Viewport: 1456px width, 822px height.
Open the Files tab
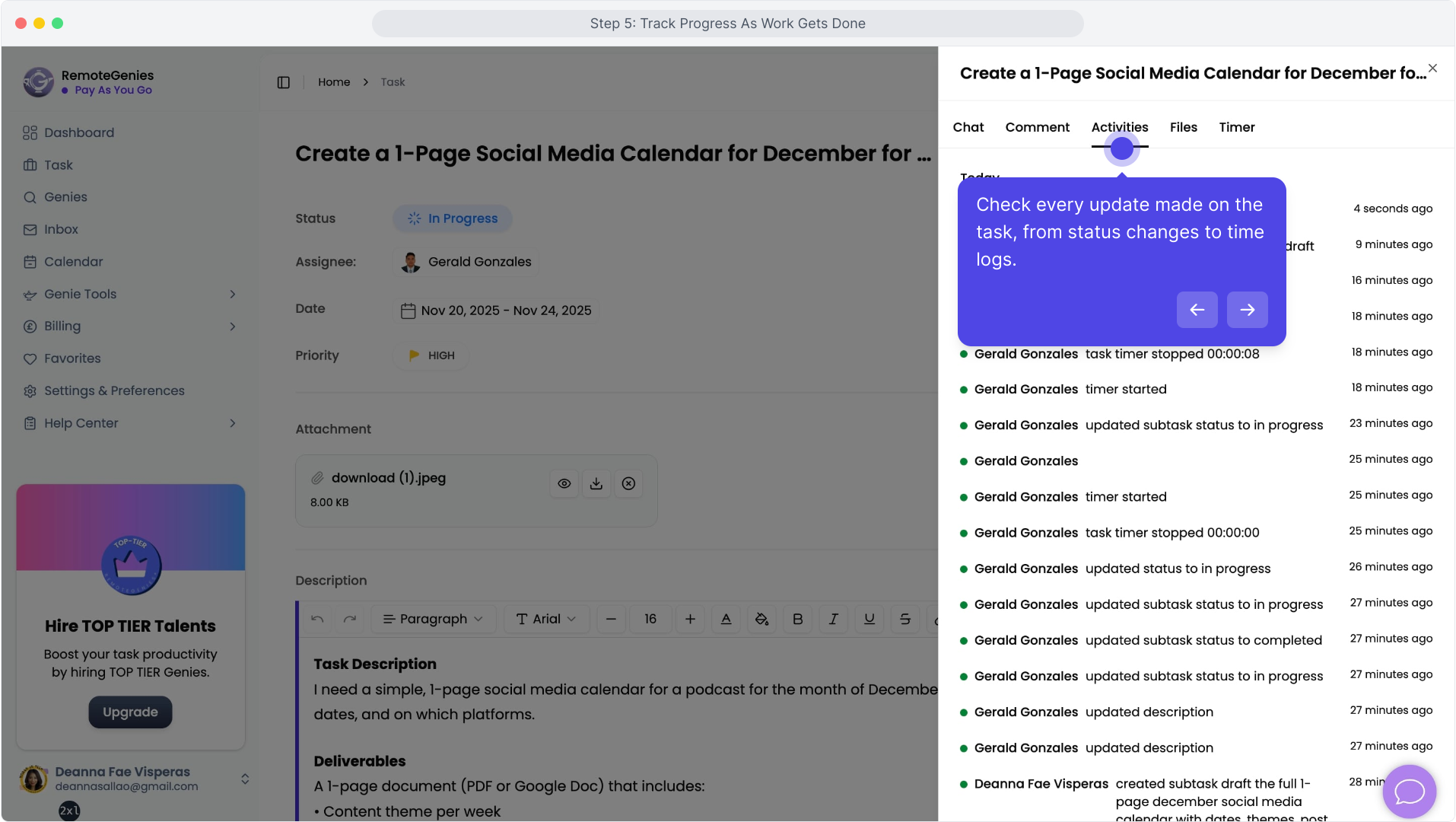click(x=1184, y=127)
